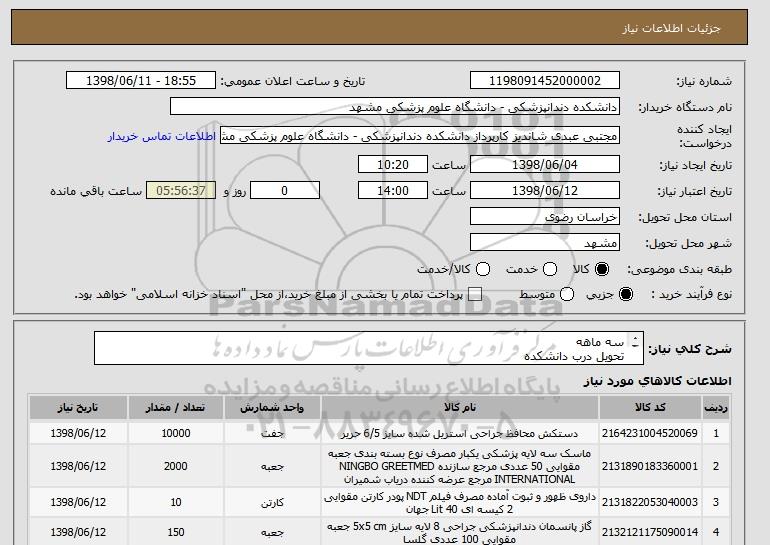Viewport: 770px width, 545px height.
Task: Click quantity 2000 in row 2
Action: pos(176,466)
